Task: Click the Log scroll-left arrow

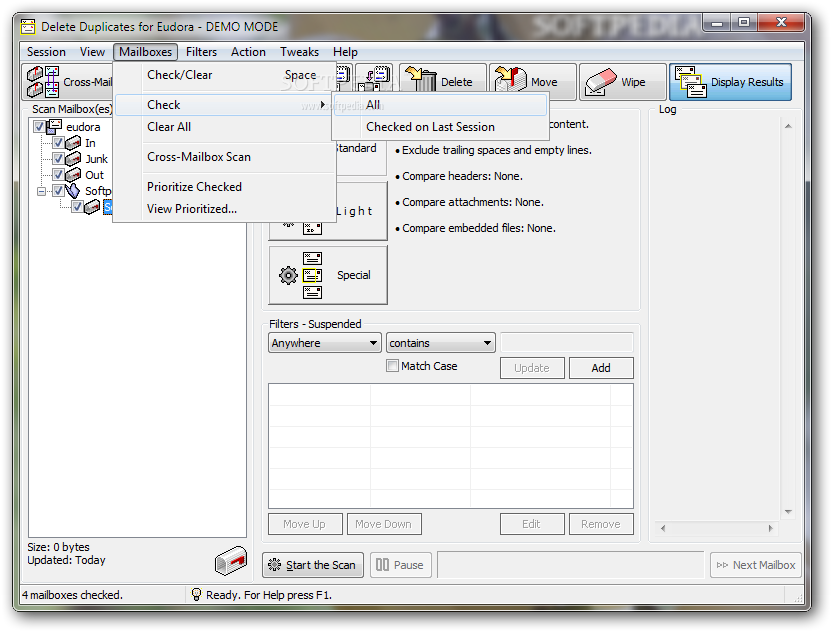Action: (663, 528)
